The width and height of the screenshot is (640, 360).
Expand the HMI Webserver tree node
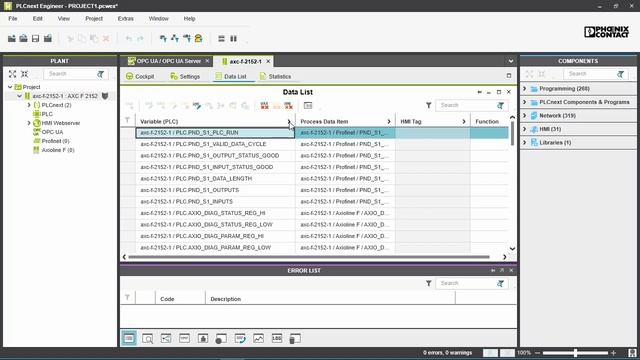[29, 123]
